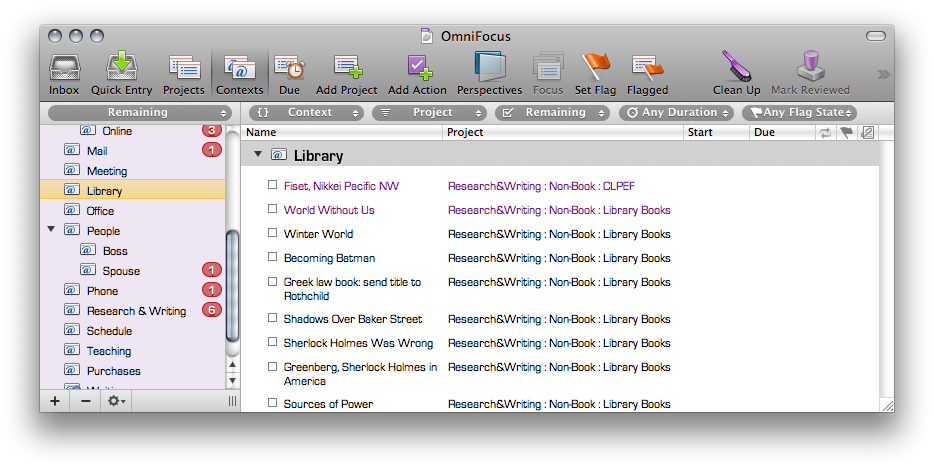Complete Shadows Over Baker Street action
This screenshot has width=934, height=467.
tap(272, 318)
